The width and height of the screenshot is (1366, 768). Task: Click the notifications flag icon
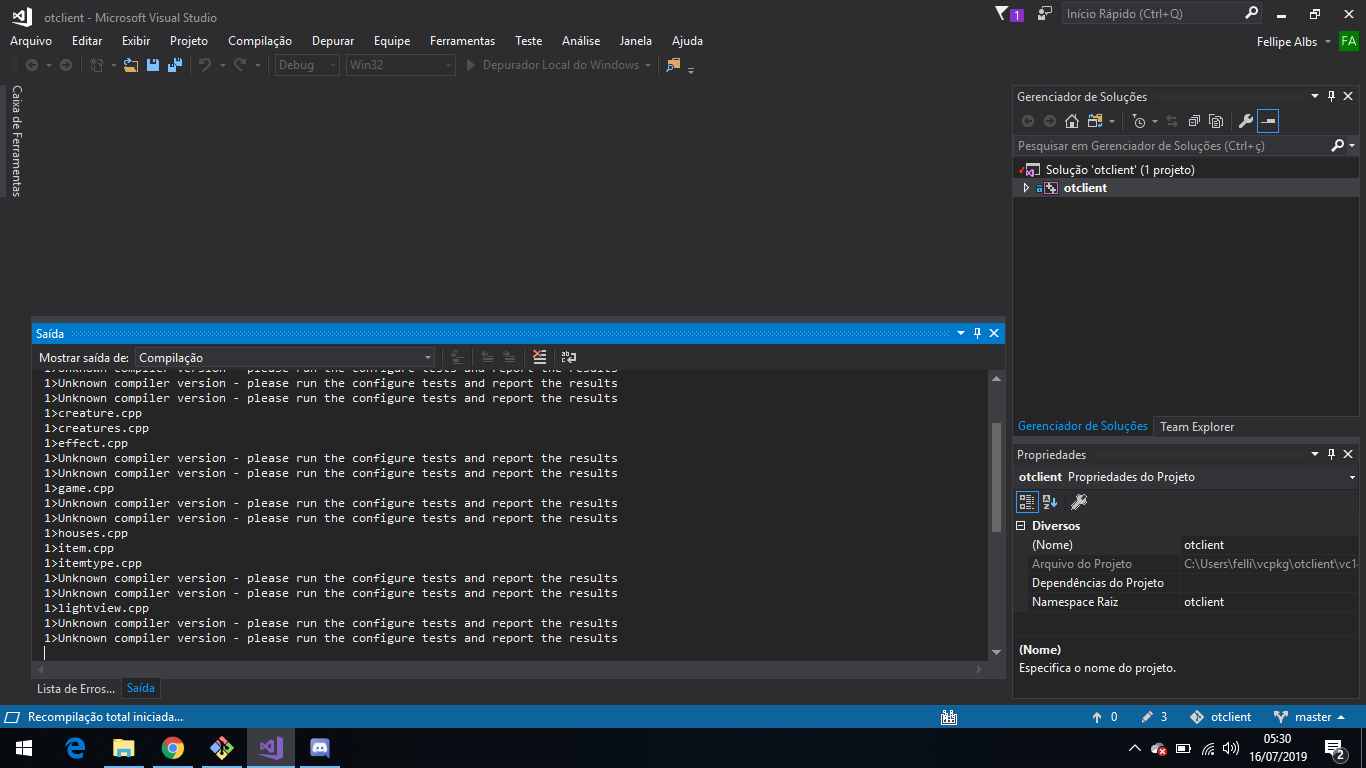1003,14
